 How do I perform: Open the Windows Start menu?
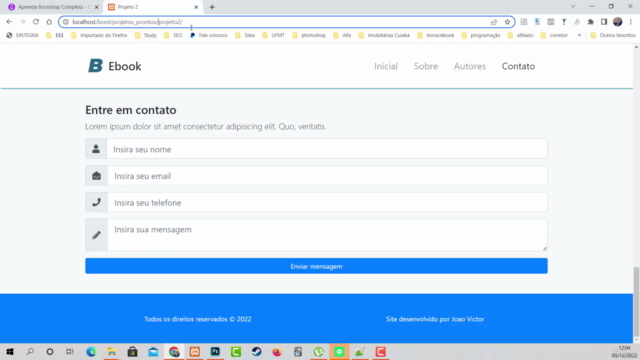[10, 351]
